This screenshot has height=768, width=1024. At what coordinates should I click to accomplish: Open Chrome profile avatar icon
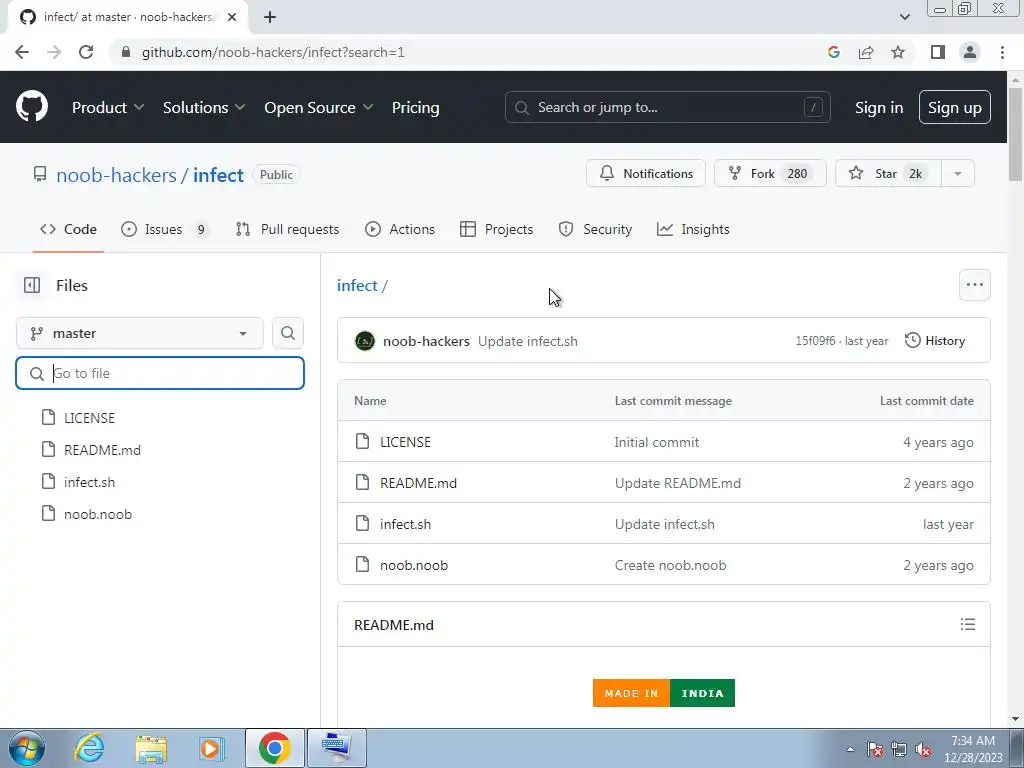coord(970,52)
